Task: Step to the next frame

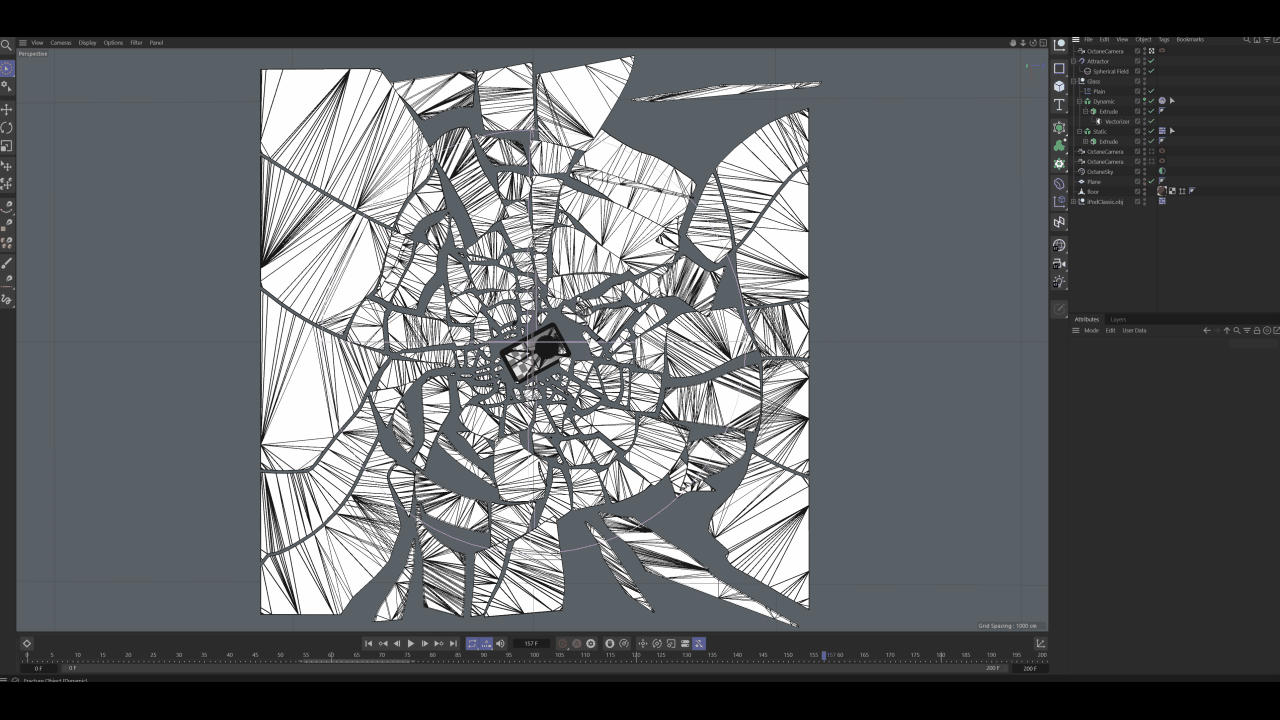Action: (425, 644)
